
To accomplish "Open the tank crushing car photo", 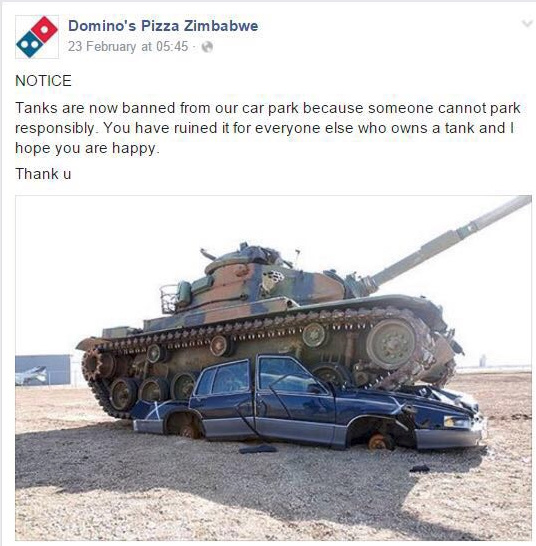I will (273, 368).
